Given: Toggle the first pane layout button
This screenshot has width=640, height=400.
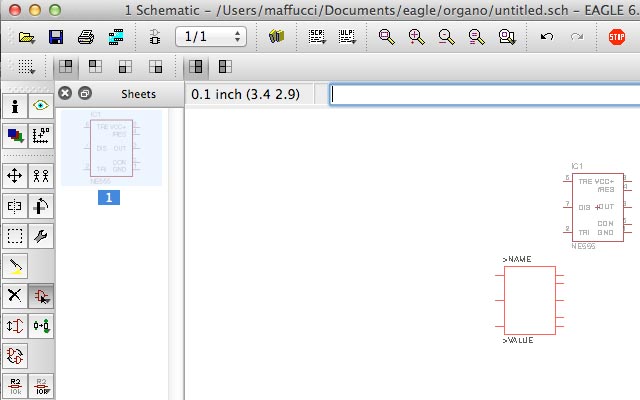Looking at the screenshot, I should 65,67.
